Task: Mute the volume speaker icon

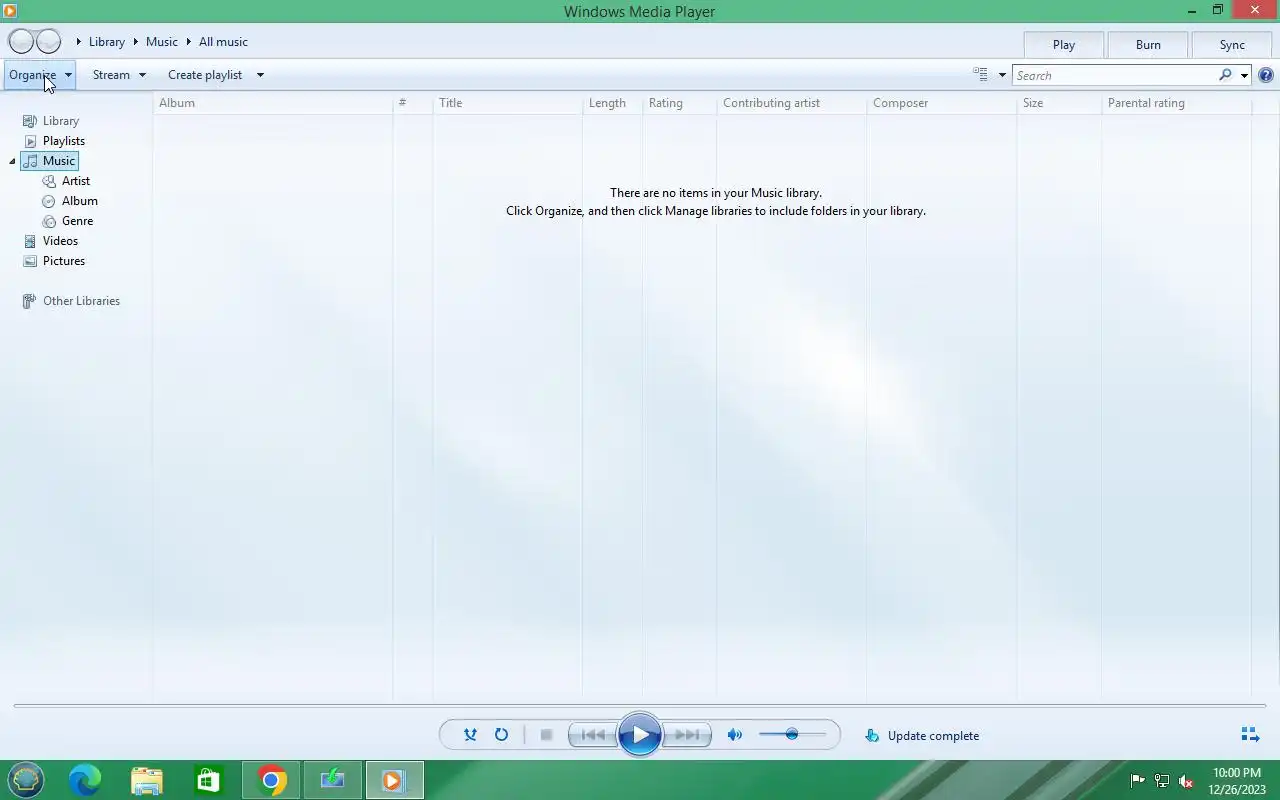Action: [x=735, y=735]
